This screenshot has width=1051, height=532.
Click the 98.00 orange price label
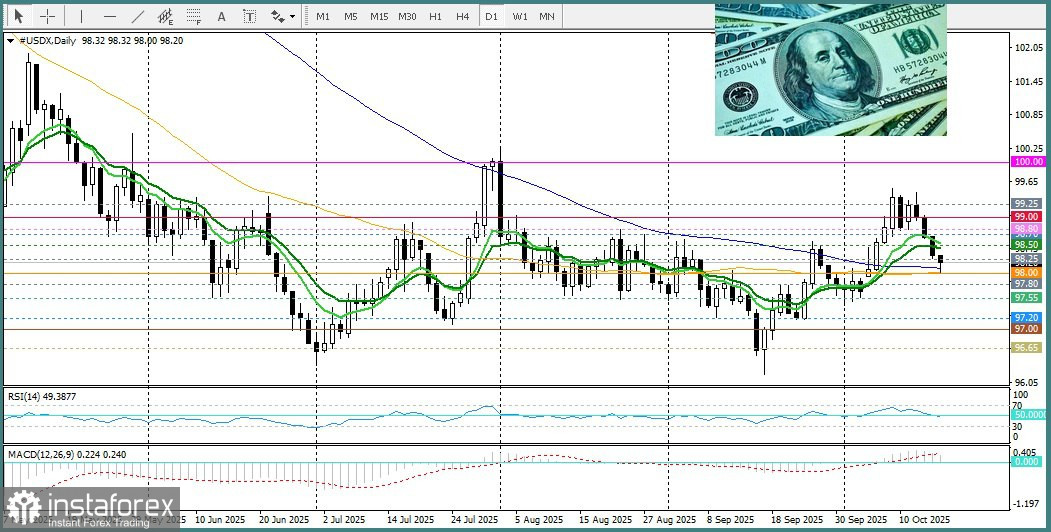point(1028,273)
